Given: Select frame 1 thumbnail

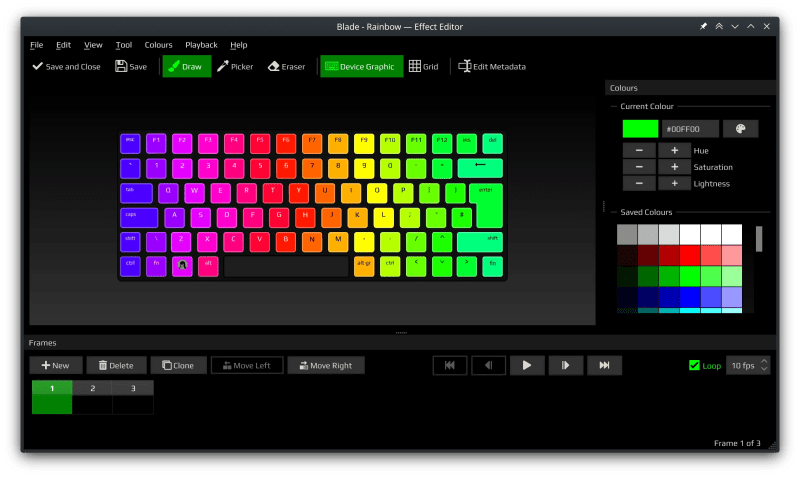Looking at the screenshot, I should point(52,397).
